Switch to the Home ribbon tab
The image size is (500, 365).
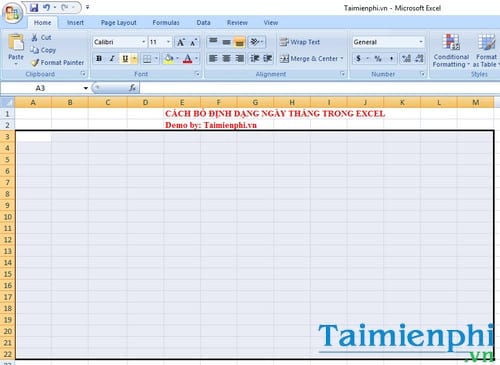click(42, 23)
